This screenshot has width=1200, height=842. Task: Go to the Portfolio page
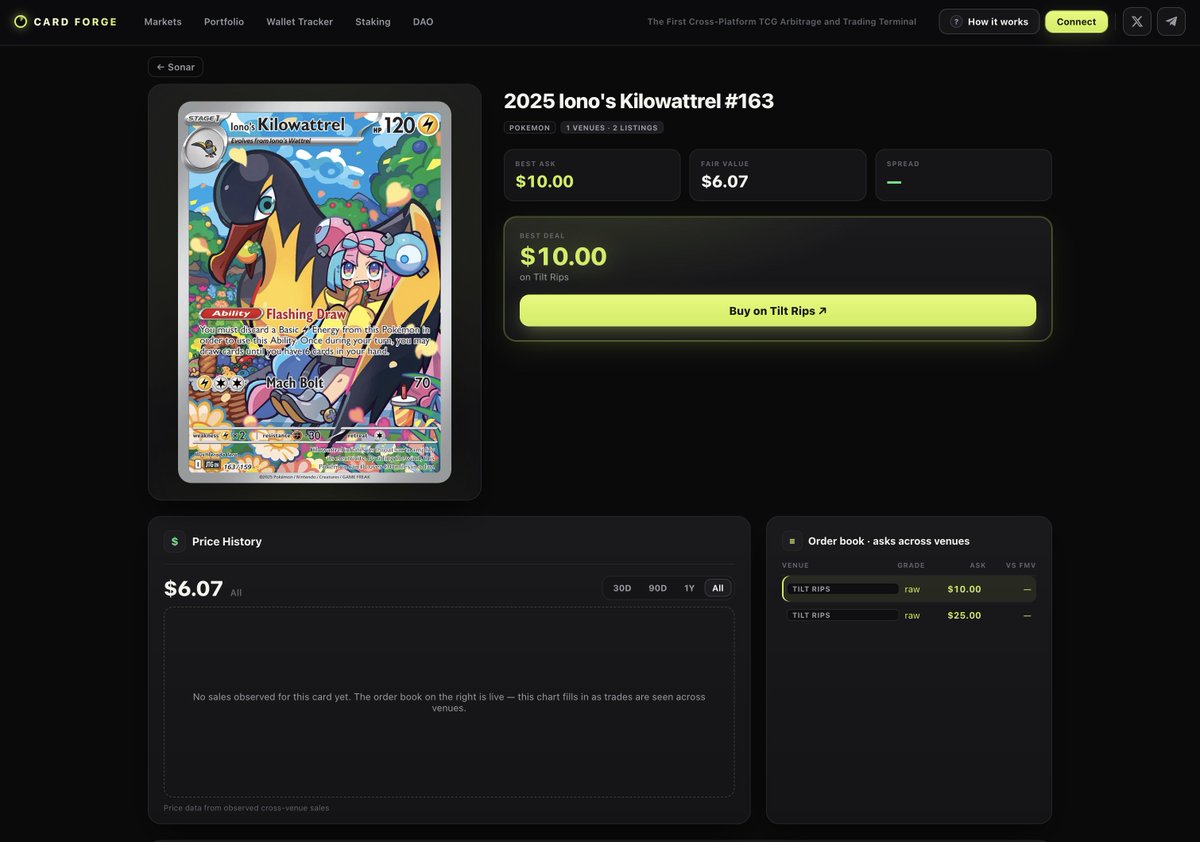click(x=224, y=21)
